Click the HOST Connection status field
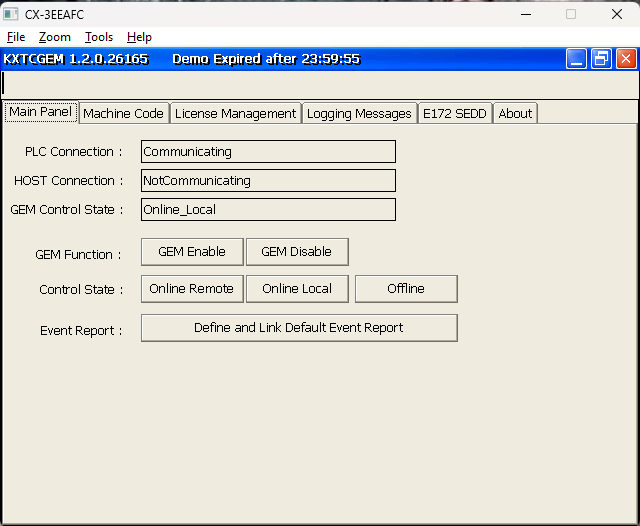 point(268,181)
